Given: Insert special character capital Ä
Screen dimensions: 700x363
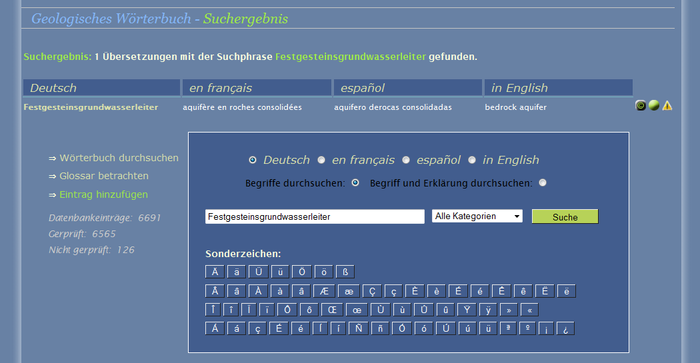Looking at the screenshot, I should (215, 271).
